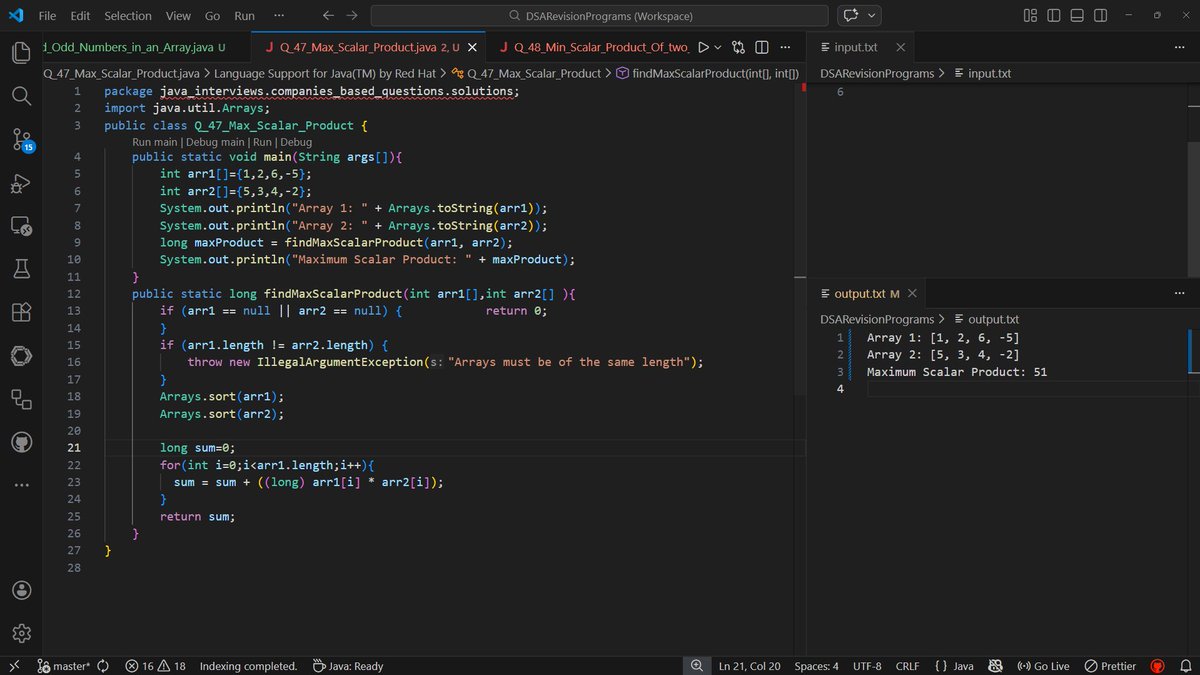Screen dimensions: 1200x675
Task: Open the Customize Layout icon
Action: [1031, 16]
